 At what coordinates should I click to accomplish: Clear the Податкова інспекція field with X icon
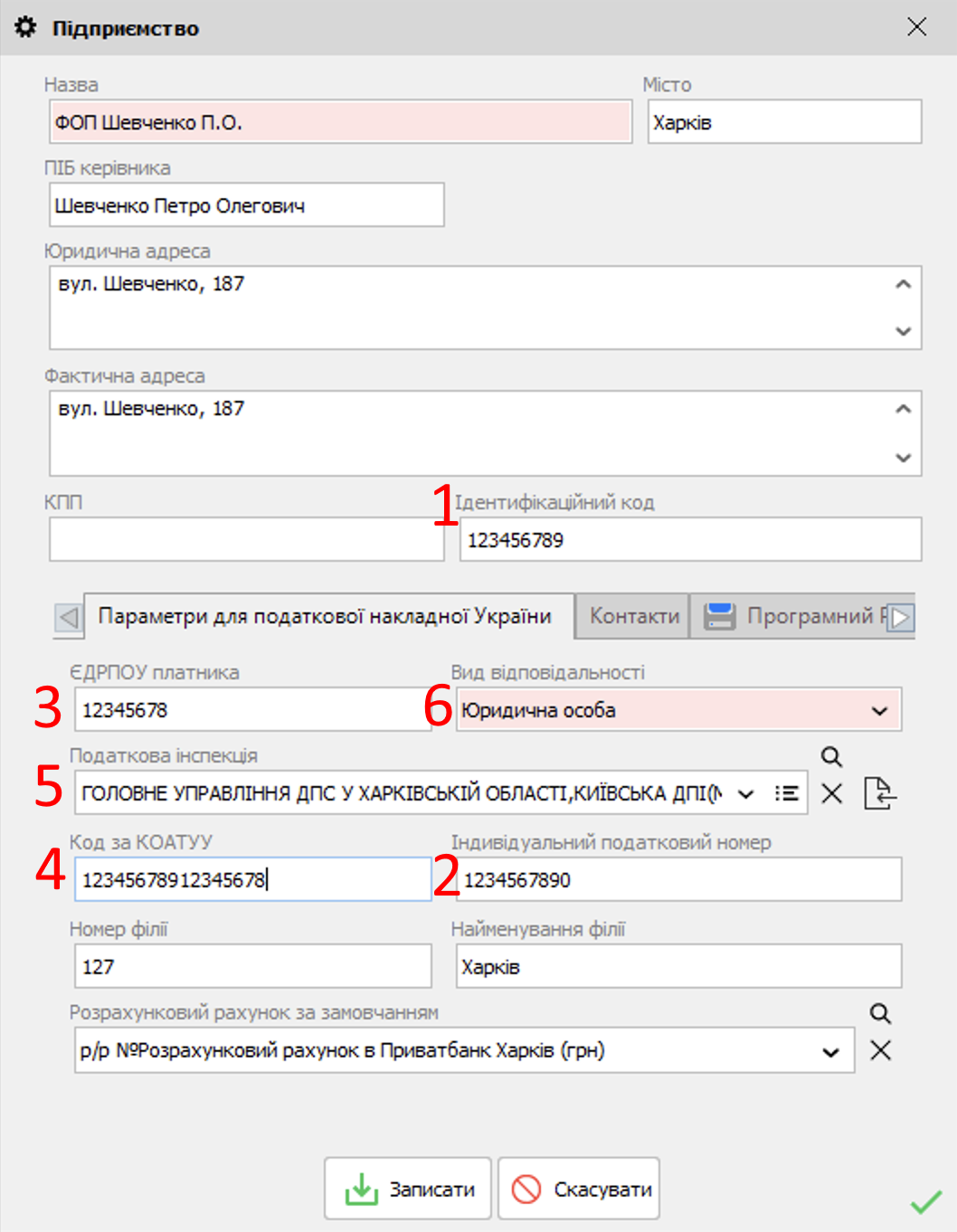click(831, 794)
